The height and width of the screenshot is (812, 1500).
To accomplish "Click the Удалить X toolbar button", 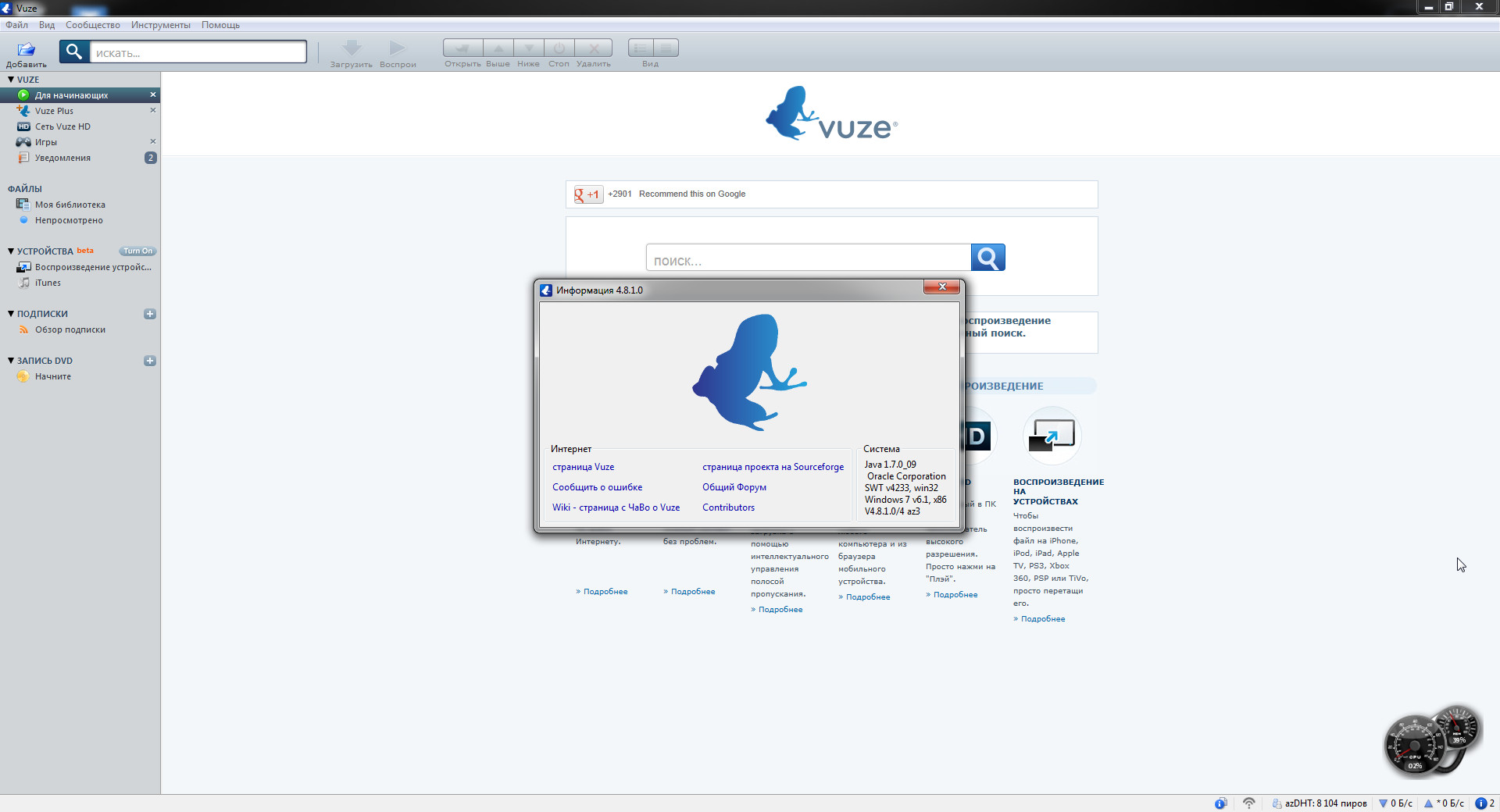I will [x=594, y=48].
